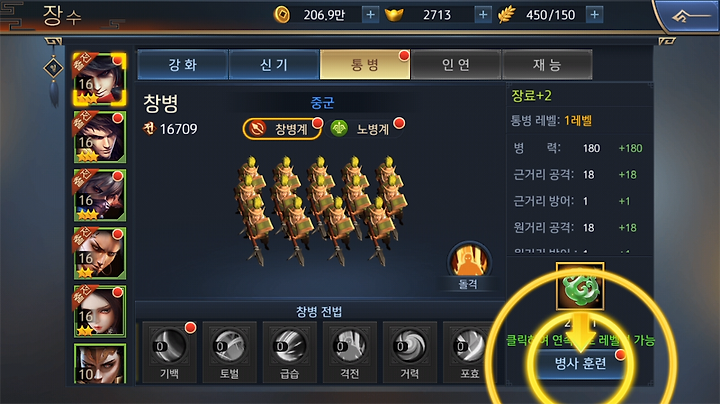Viewport: 720px width, 404px height.
Task: Select the first general portrait with yellow frame
Action: click(99, 79)
